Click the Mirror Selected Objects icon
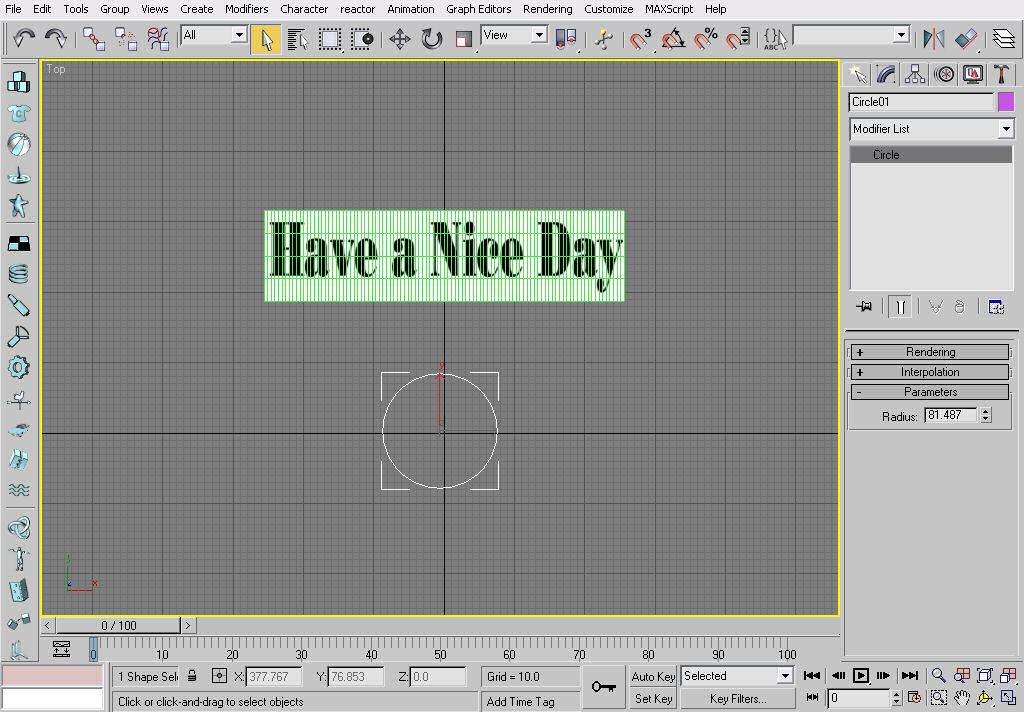 point(934,39)
